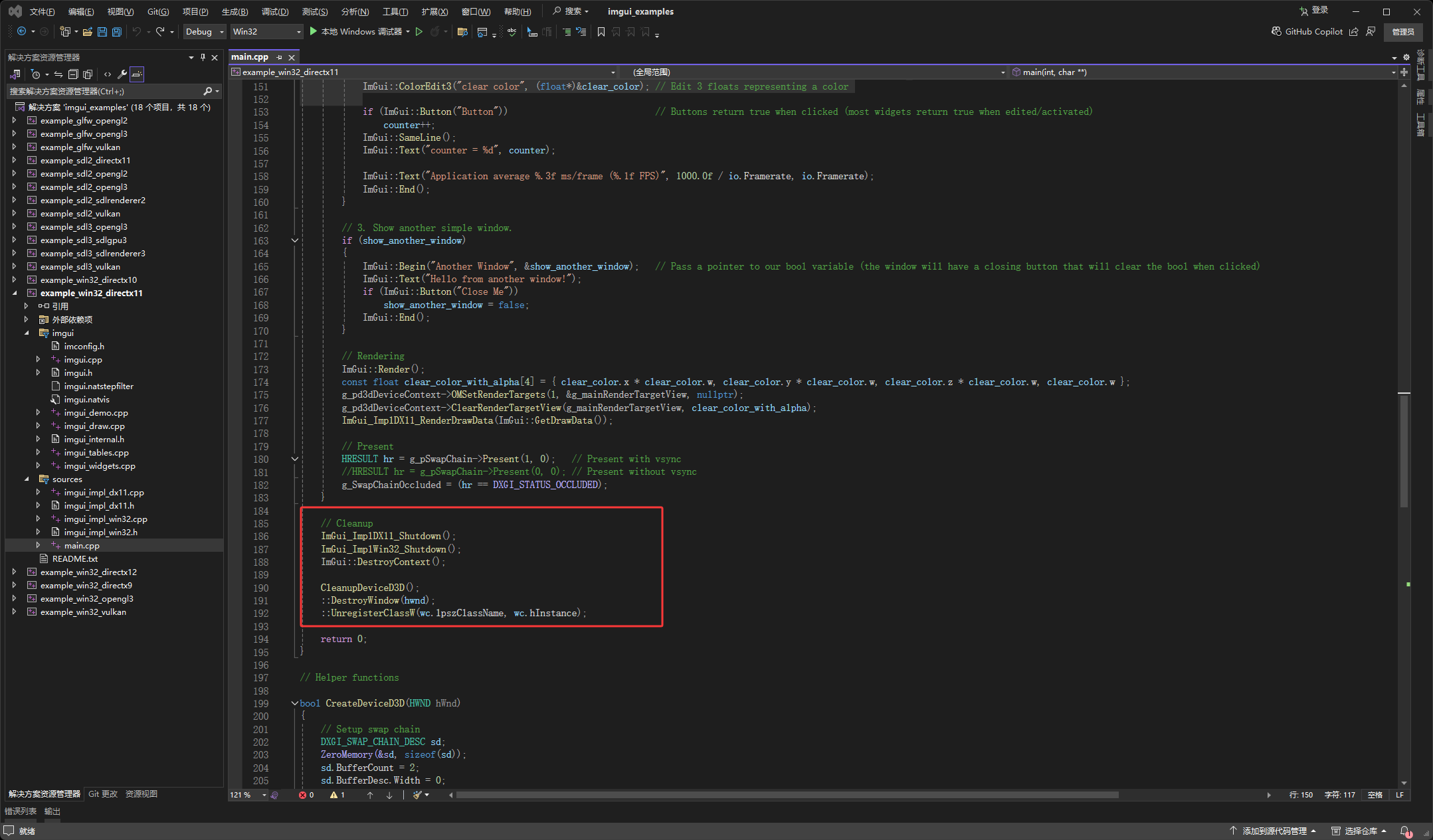
Task: Click the editor vertical scrollbar thumb
Action: click(x=1404, y=452)
